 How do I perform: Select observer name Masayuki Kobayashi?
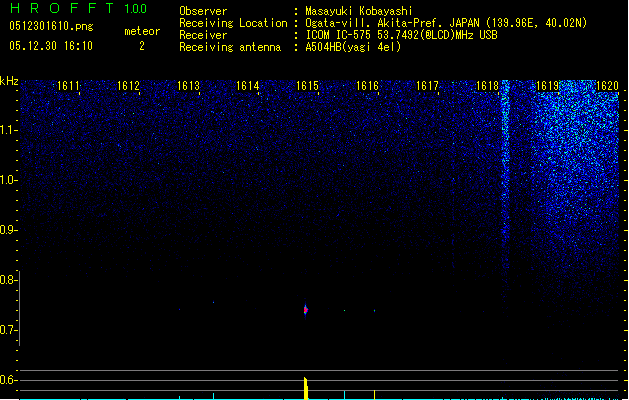pos(359,11)
